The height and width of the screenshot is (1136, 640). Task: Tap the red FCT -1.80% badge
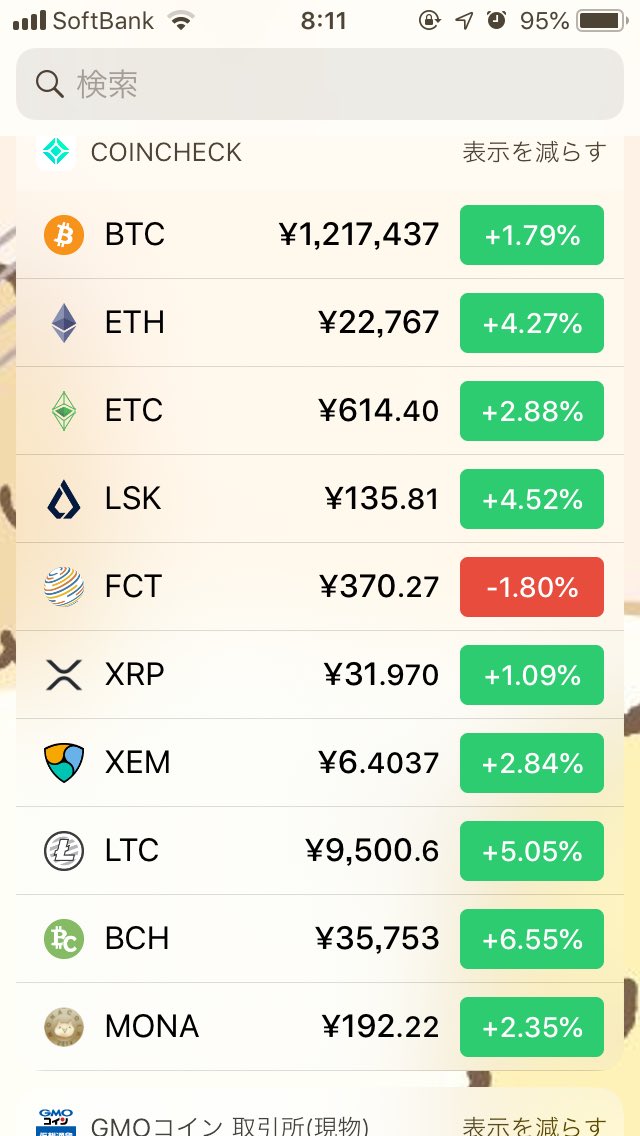click(x=531, y=587)
